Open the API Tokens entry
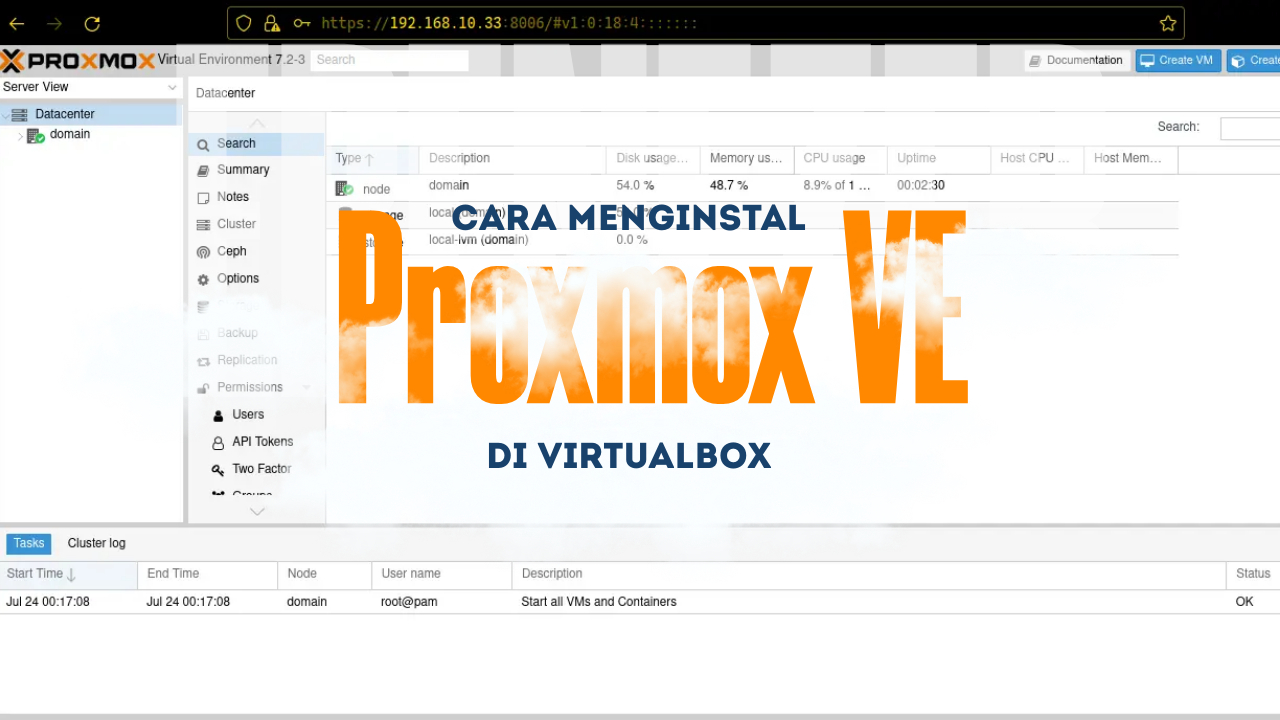Image resolution: width=1280 pixels, height=720 pixels. point(256,441)
